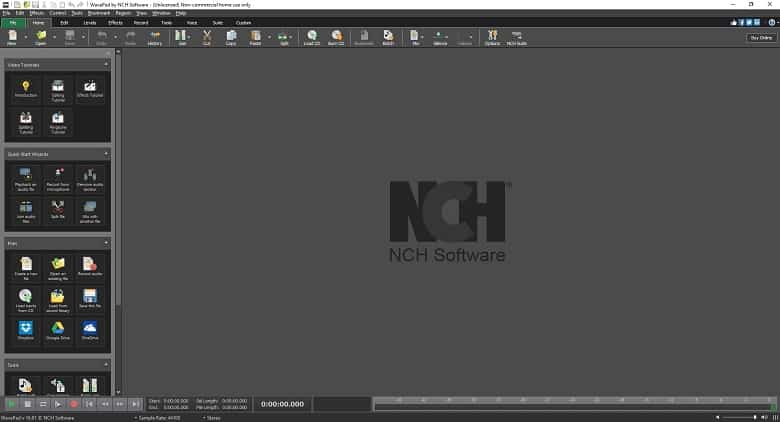The image size is (780, 422).
Task: Click the Silence toolbar icon
Action: [x=440, y=37]
